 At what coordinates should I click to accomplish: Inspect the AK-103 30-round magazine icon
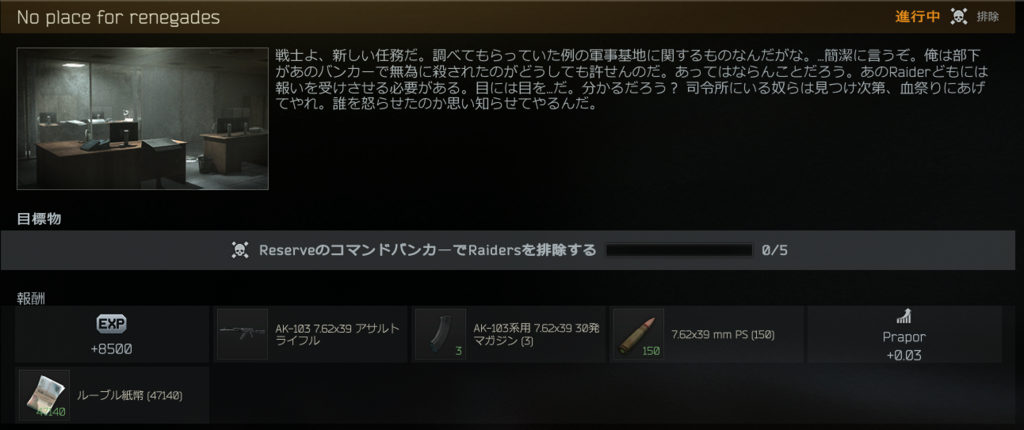click(440, 334)
